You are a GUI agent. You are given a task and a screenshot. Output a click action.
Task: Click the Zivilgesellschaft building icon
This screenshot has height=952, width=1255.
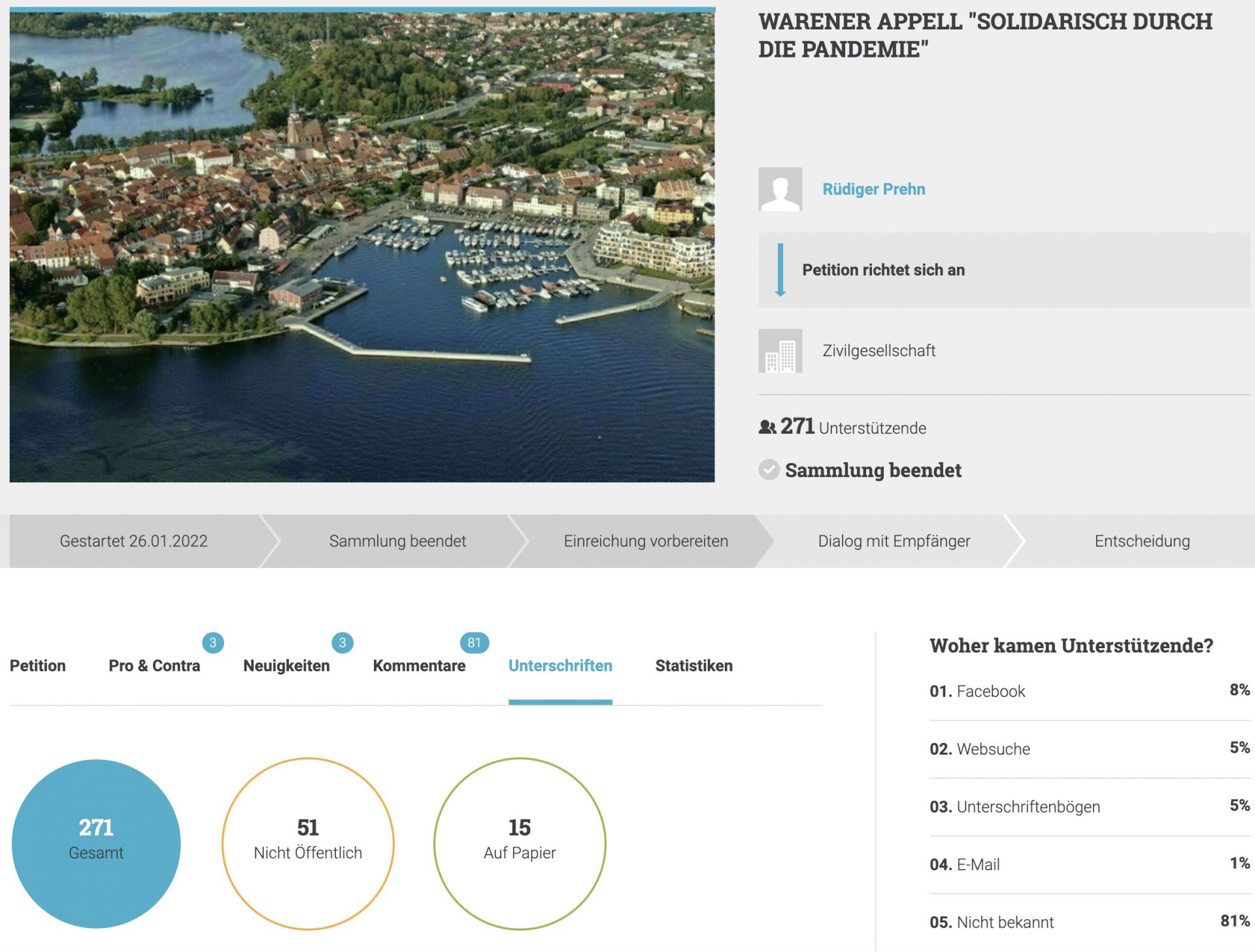[780, 351]
